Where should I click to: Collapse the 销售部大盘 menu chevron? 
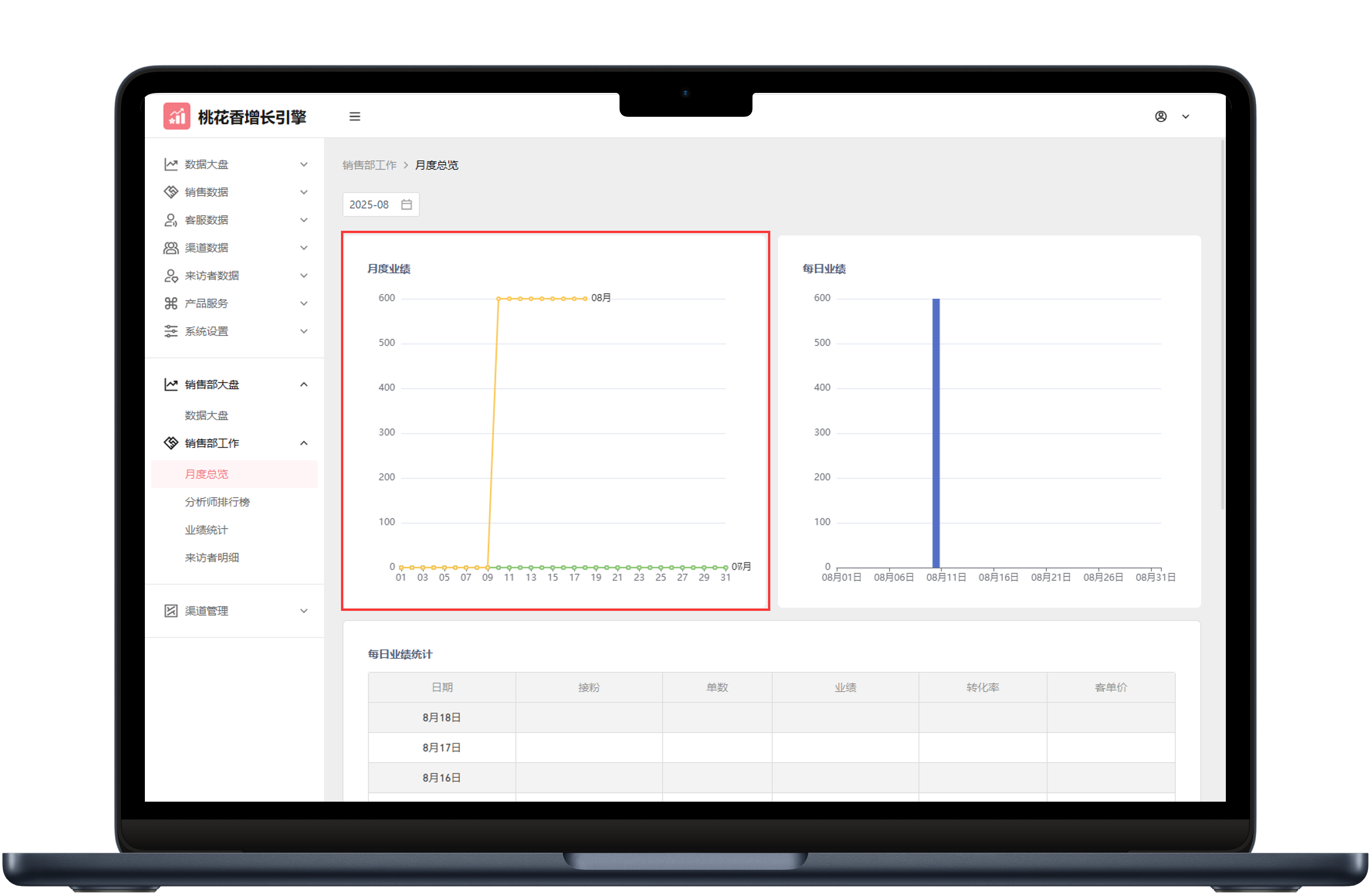point(304,385)
